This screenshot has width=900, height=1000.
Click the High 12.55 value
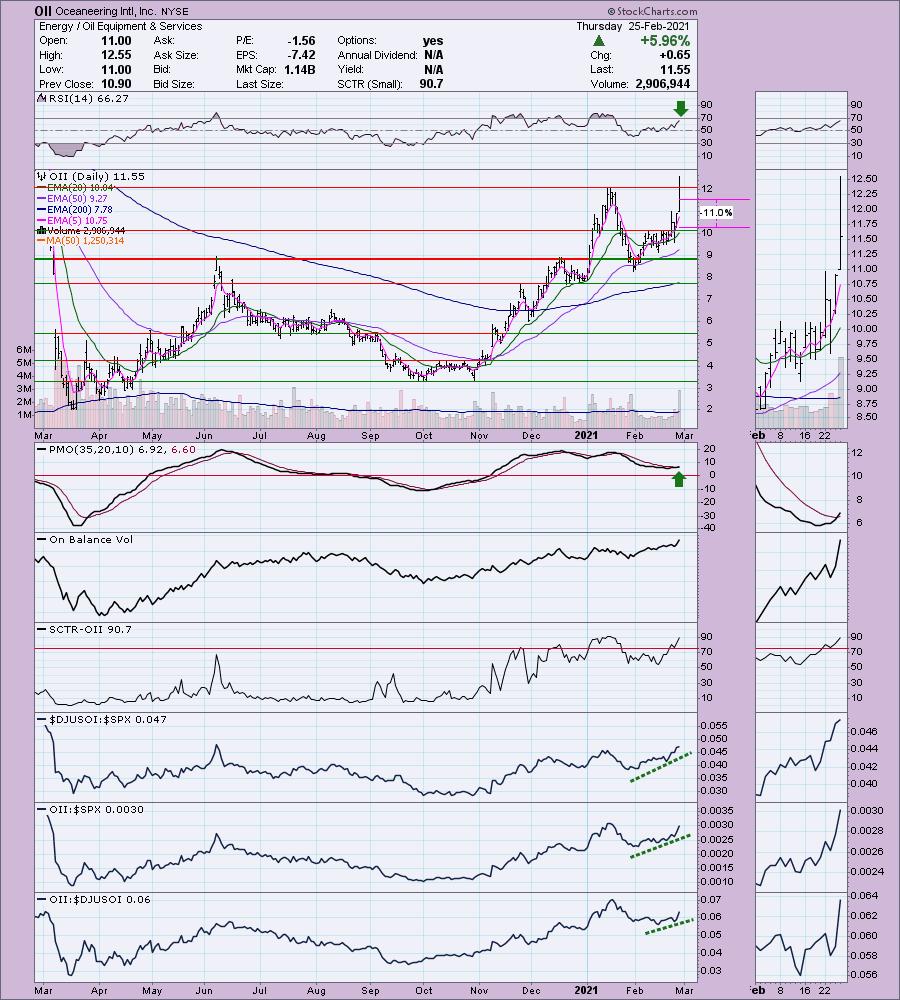(x=115, y=55)
